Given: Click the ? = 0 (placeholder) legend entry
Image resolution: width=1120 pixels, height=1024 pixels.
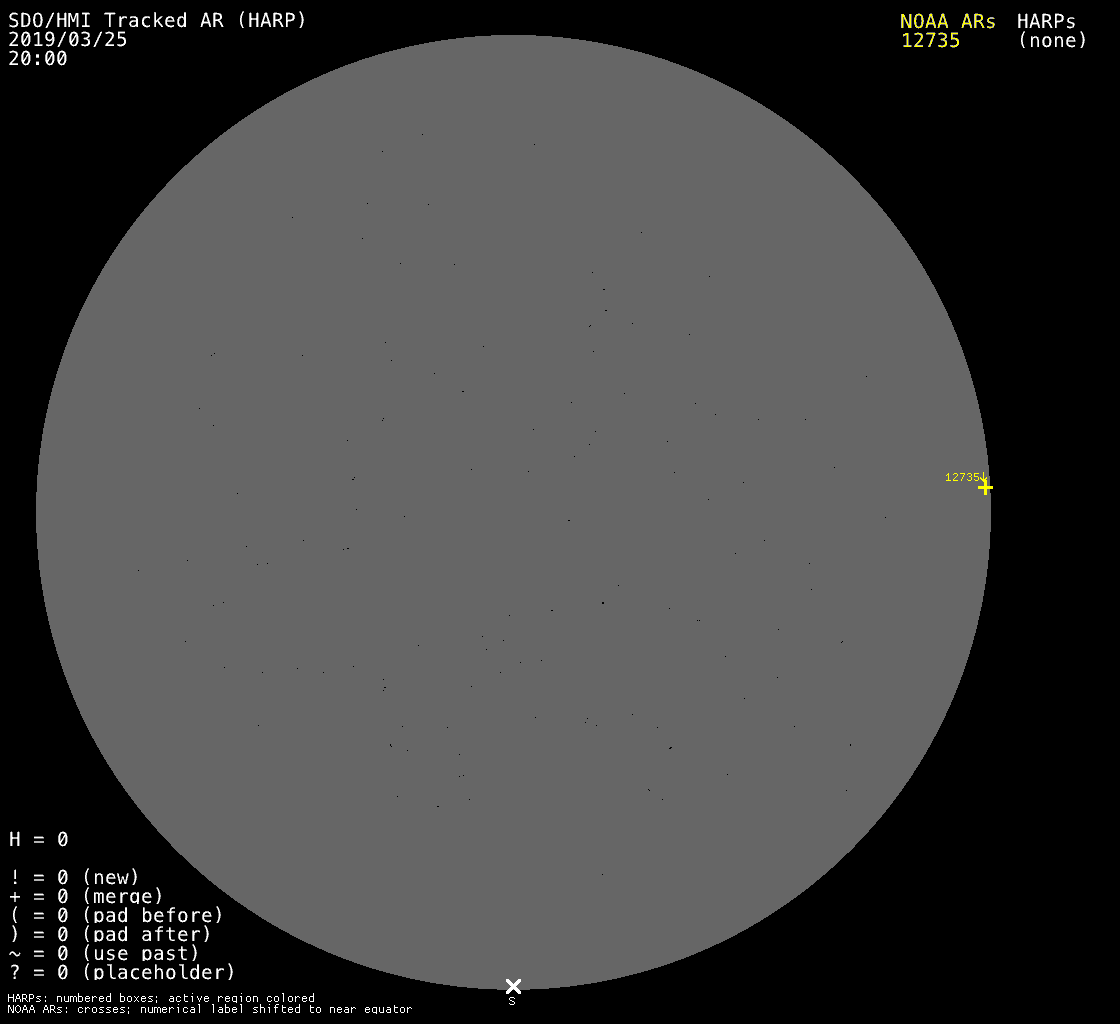Looking at the screenshot, I should tap(122, 972).
